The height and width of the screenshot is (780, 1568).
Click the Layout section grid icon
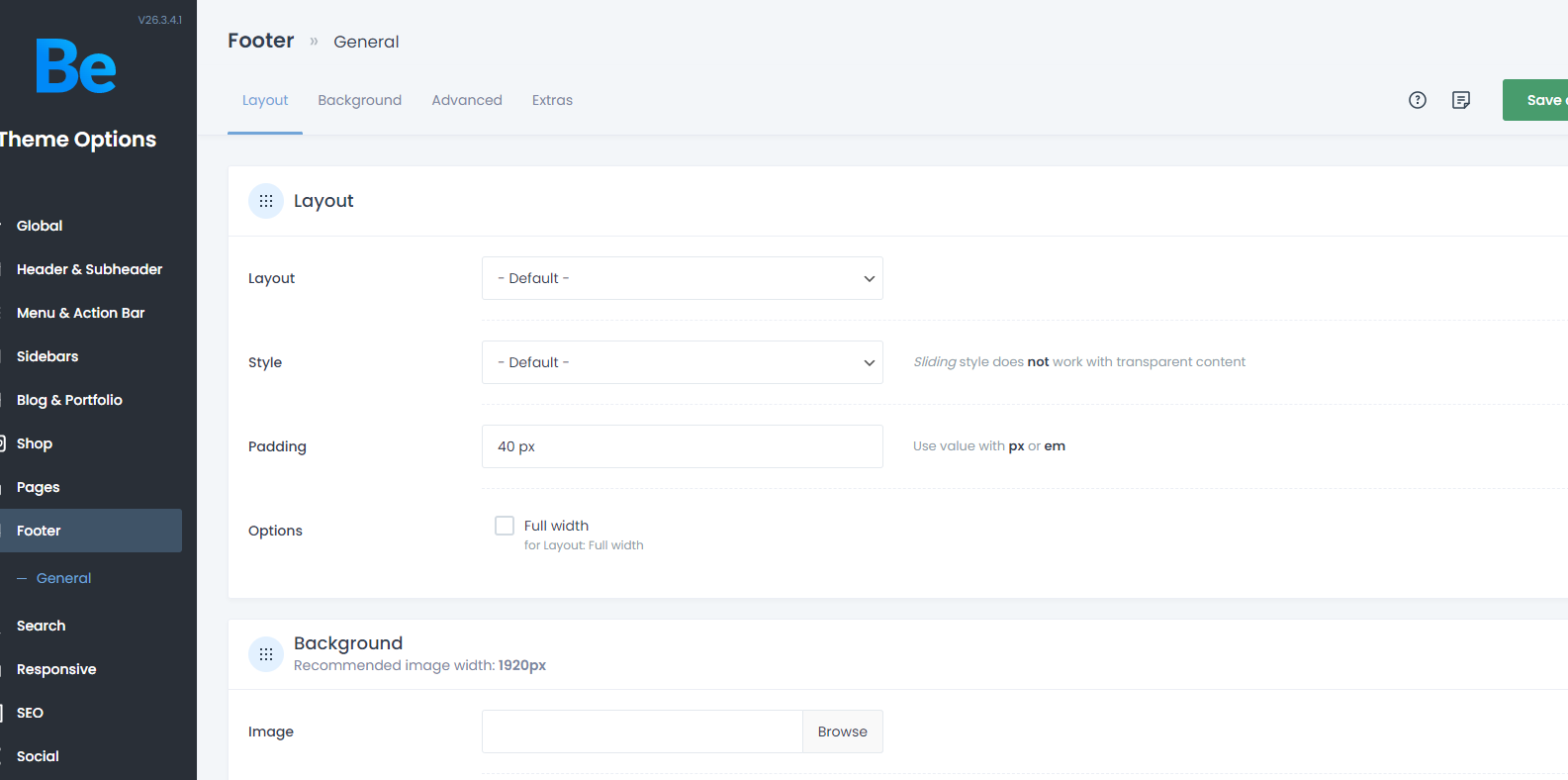click(x=266, y=201)
